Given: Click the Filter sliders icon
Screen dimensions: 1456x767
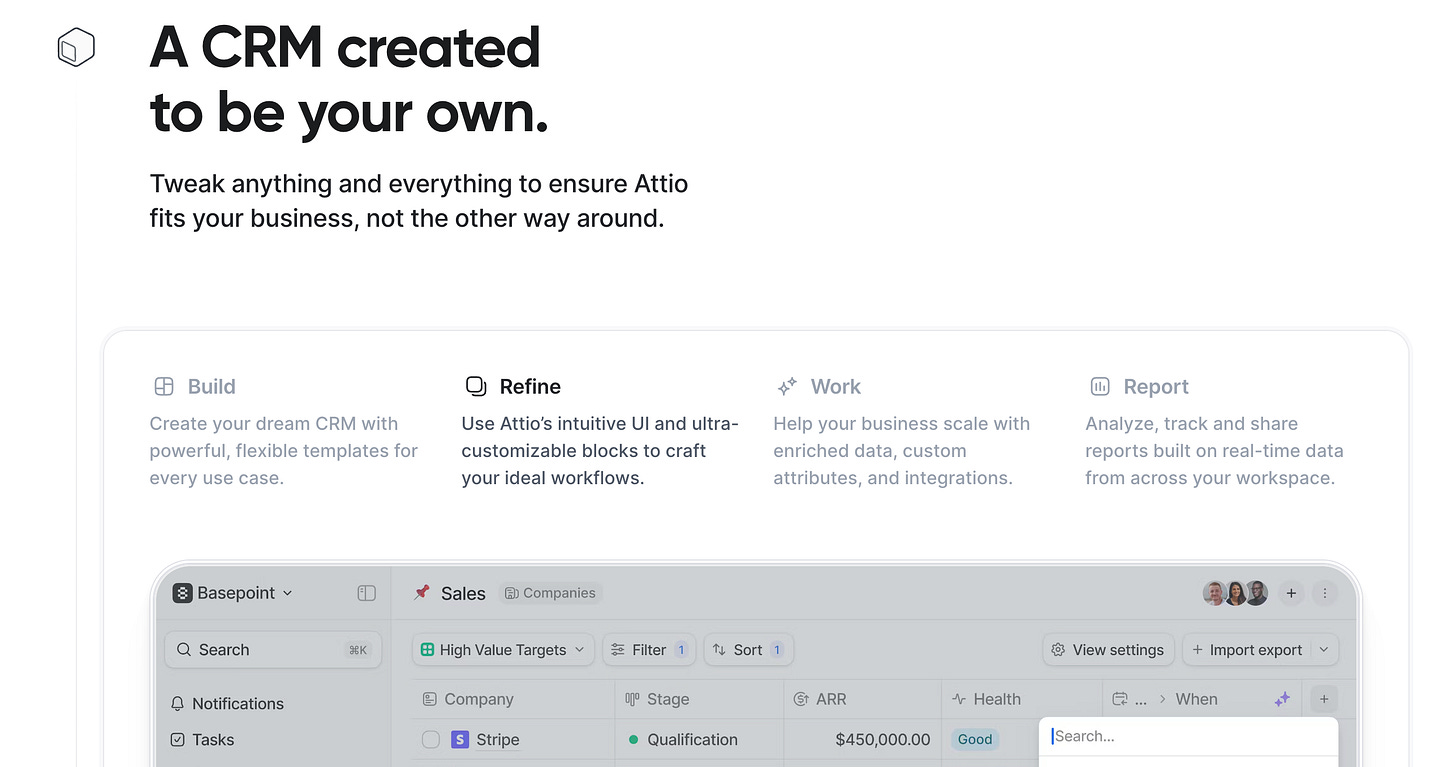Looking at the screenshot, I should pyautogui.click(x=618, y=650).
